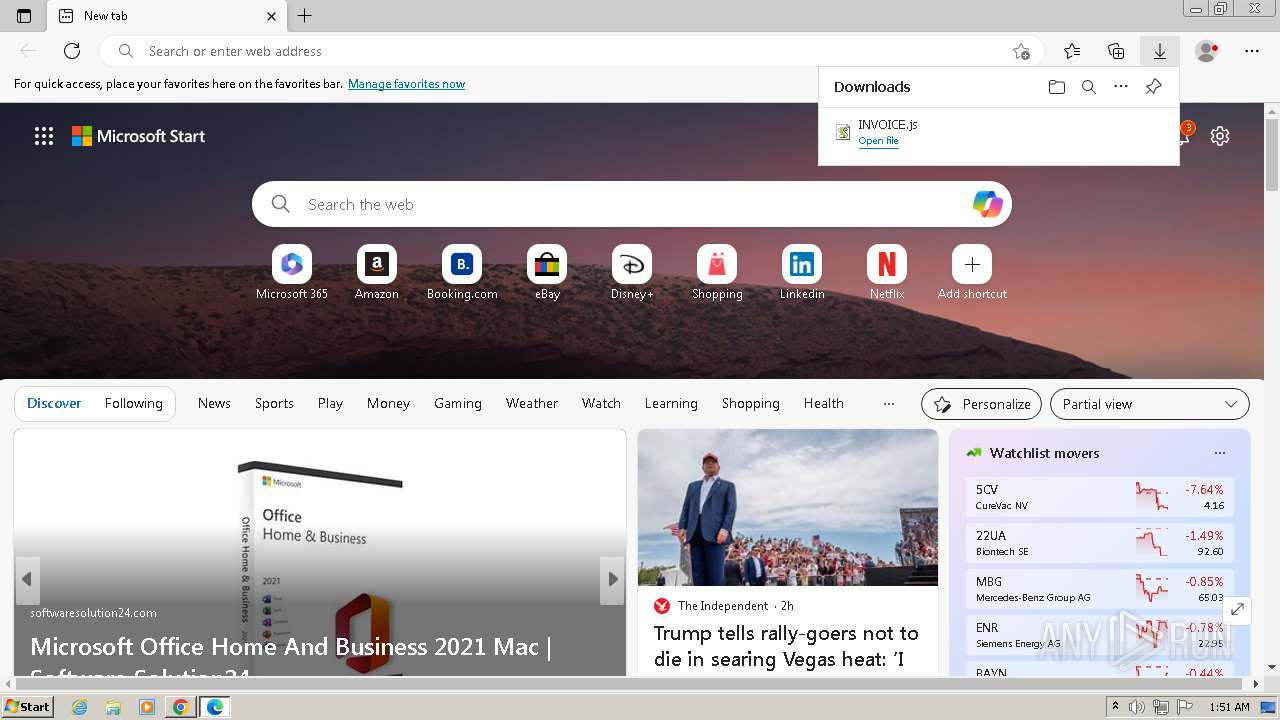Image resolution: width=1280 pixels, height=720 pixels.
Task: Open Chrome from the taskbar
Action: (x=180, y=707)
